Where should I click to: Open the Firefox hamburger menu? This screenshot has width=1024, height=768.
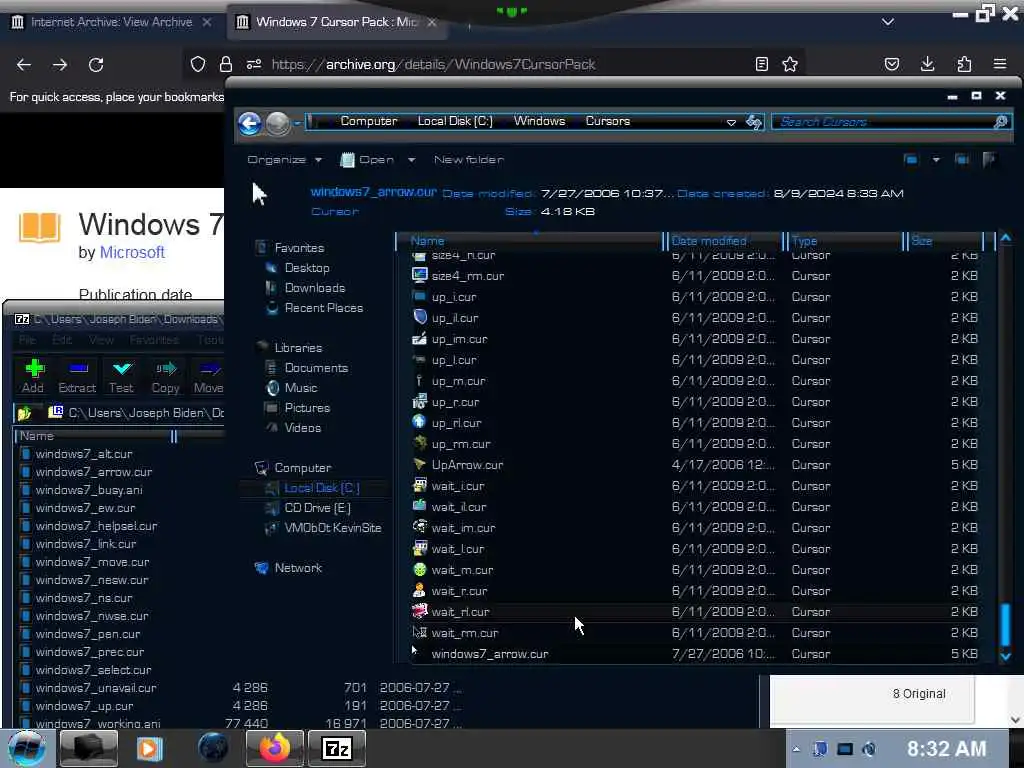[1000, 64]
